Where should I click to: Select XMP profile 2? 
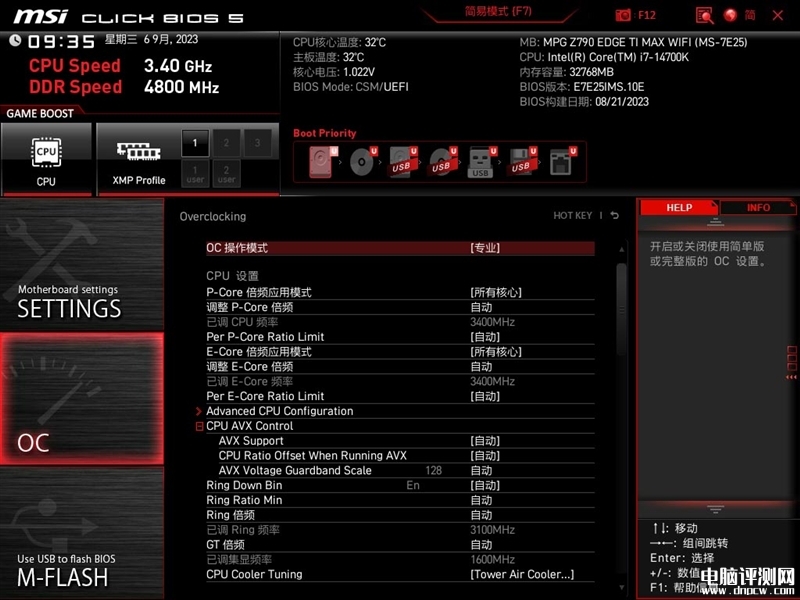click(x=226, y=143)
